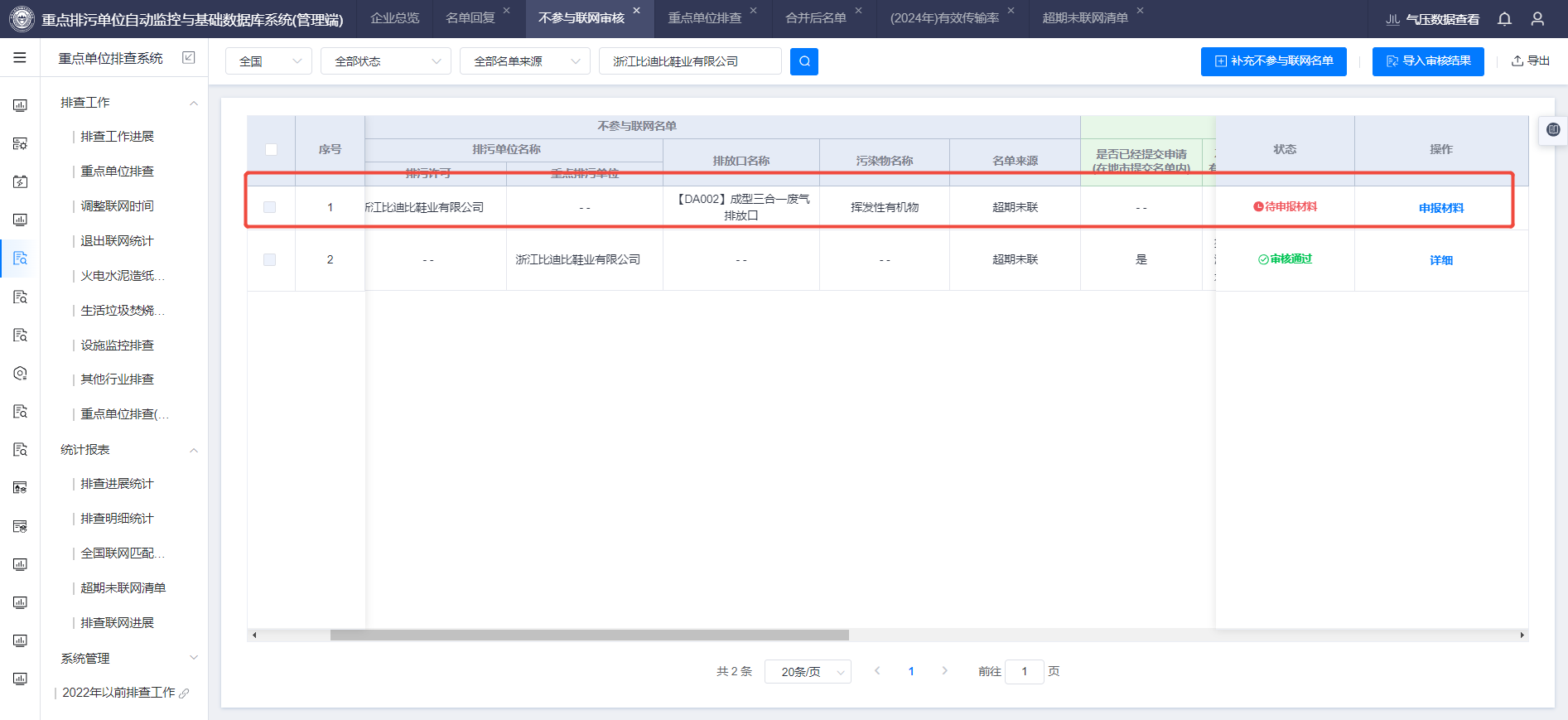Focus the company name search field
This screenshot has width=1568, height=720.
690,61
